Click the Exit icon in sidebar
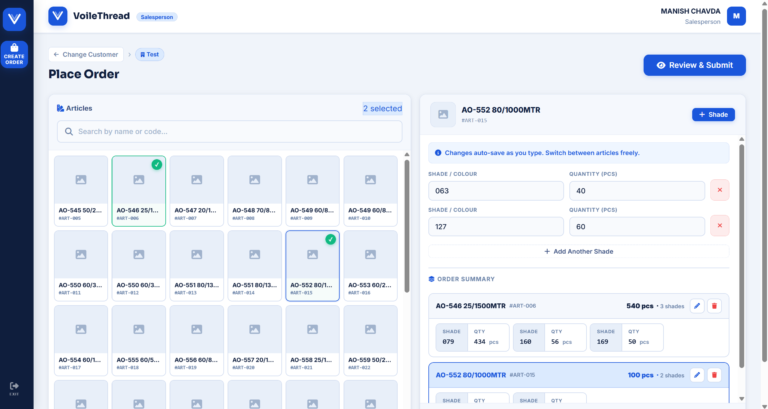The image size is (768, 409). 15,387
